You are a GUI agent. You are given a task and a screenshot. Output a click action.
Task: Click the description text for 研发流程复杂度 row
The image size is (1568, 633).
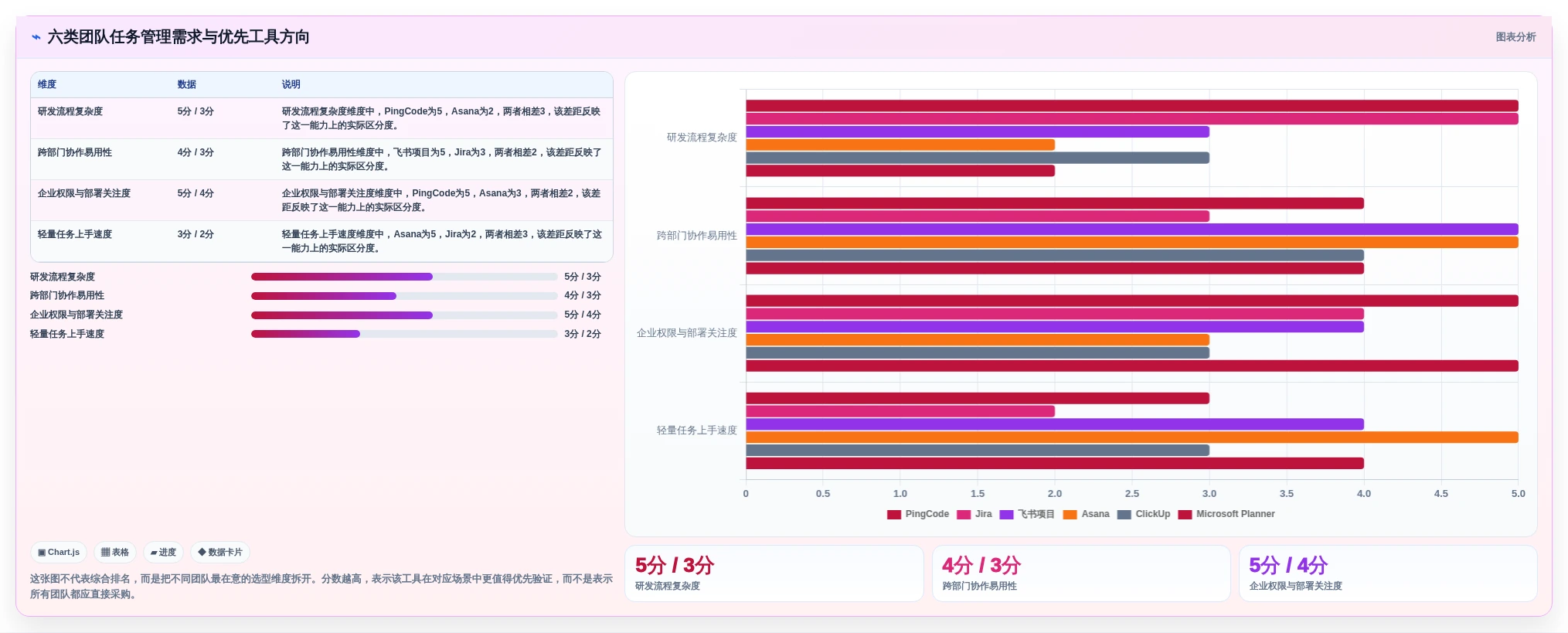point(441,118)
